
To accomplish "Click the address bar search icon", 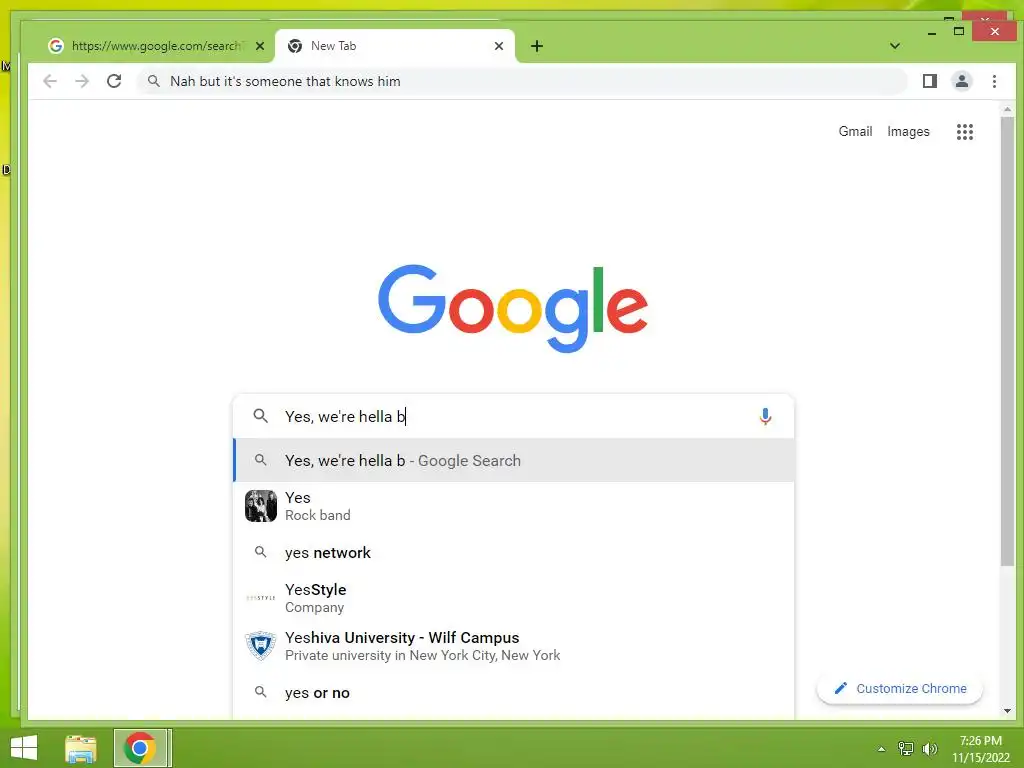I will pos(153,81).
